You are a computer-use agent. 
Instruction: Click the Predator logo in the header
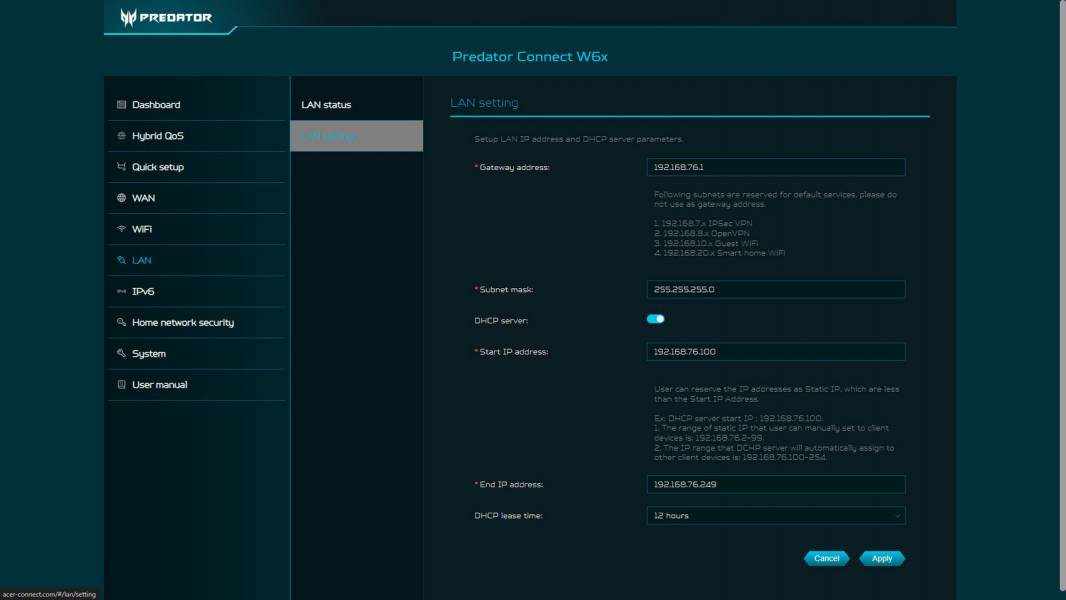coord(166,17)
